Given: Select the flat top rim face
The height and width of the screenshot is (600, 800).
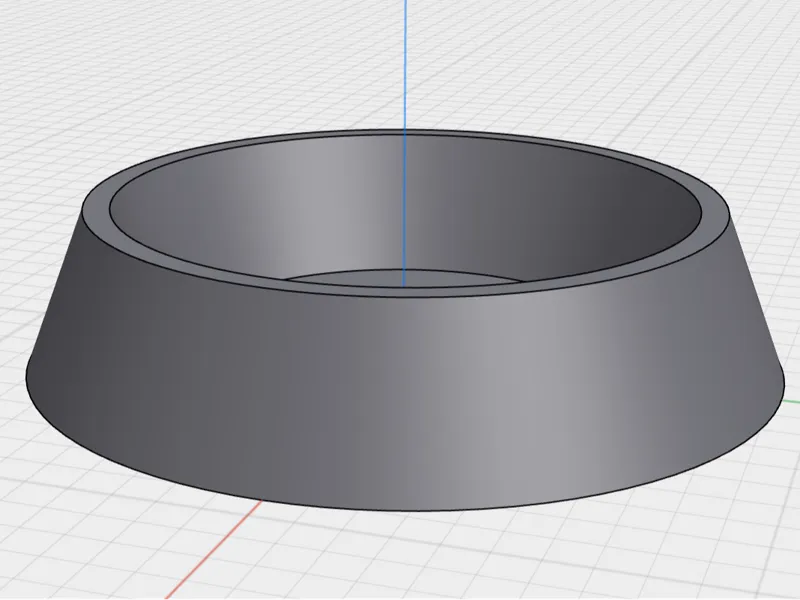Looking at the screenshot, I should tap(97, 210).
